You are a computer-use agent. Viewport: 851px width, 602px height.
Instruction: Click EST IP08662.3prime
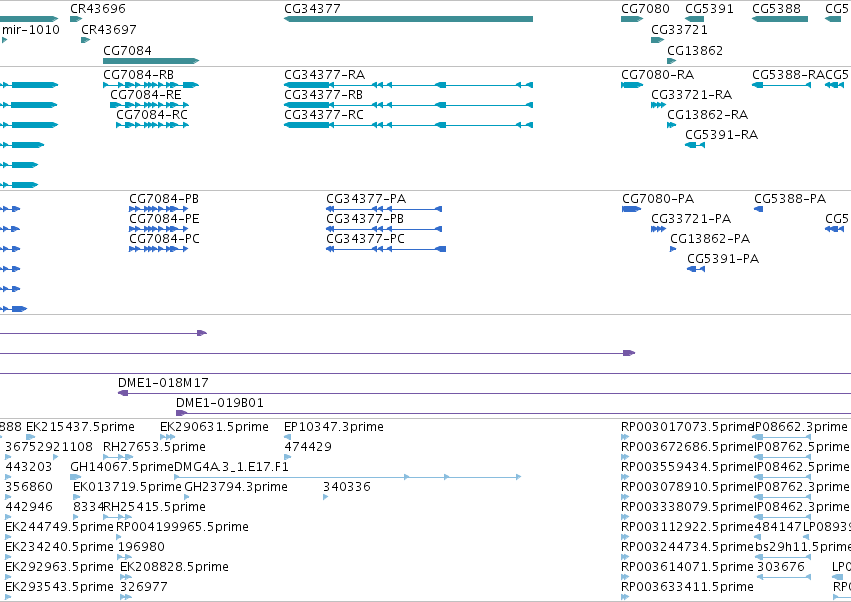coord(801,427)
